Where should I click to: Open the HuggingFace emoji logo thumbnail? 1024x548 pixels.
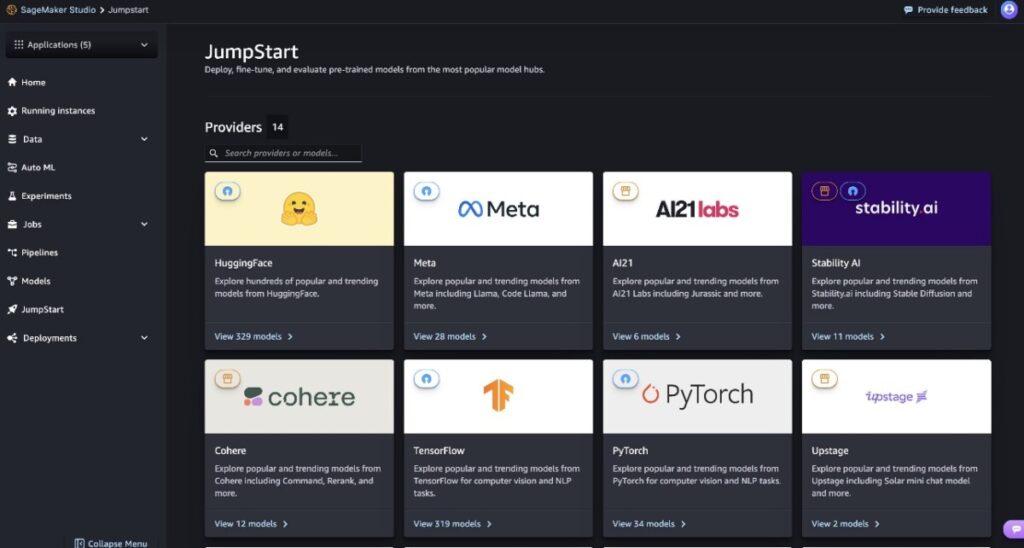[x=299, y=209]
